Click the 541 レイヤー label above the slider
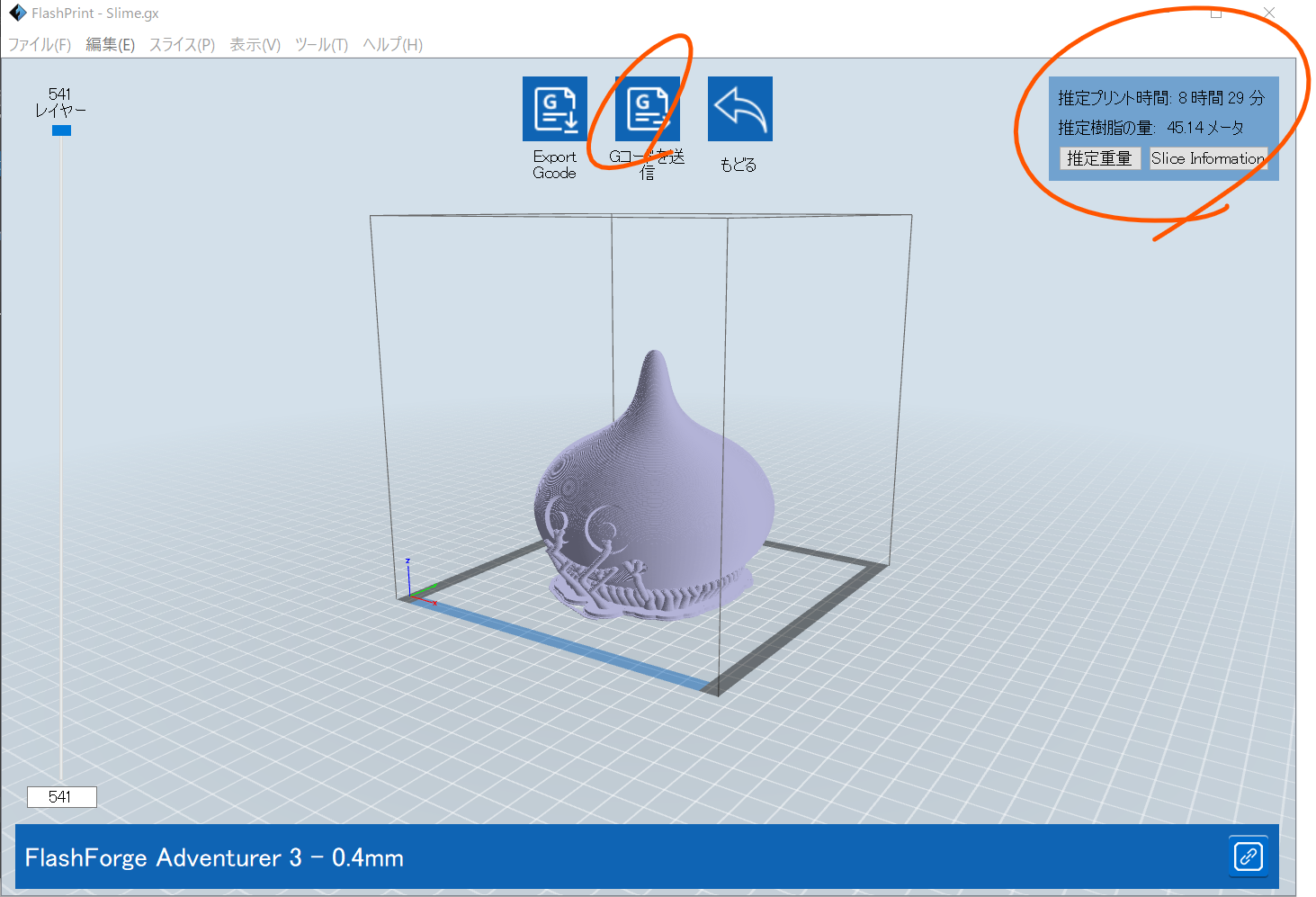The height and width of the screenshot is (897, 1316). point(60,102)
